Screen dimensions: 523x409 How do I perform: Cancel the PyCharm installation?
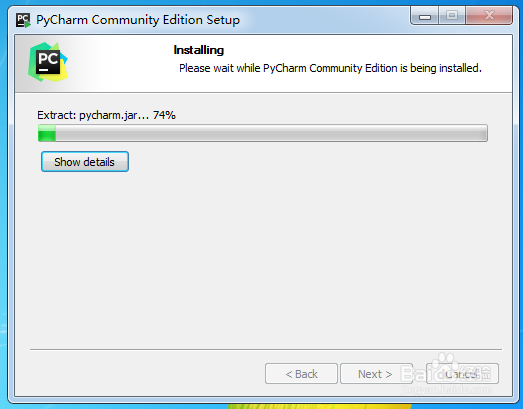[462, 374]
